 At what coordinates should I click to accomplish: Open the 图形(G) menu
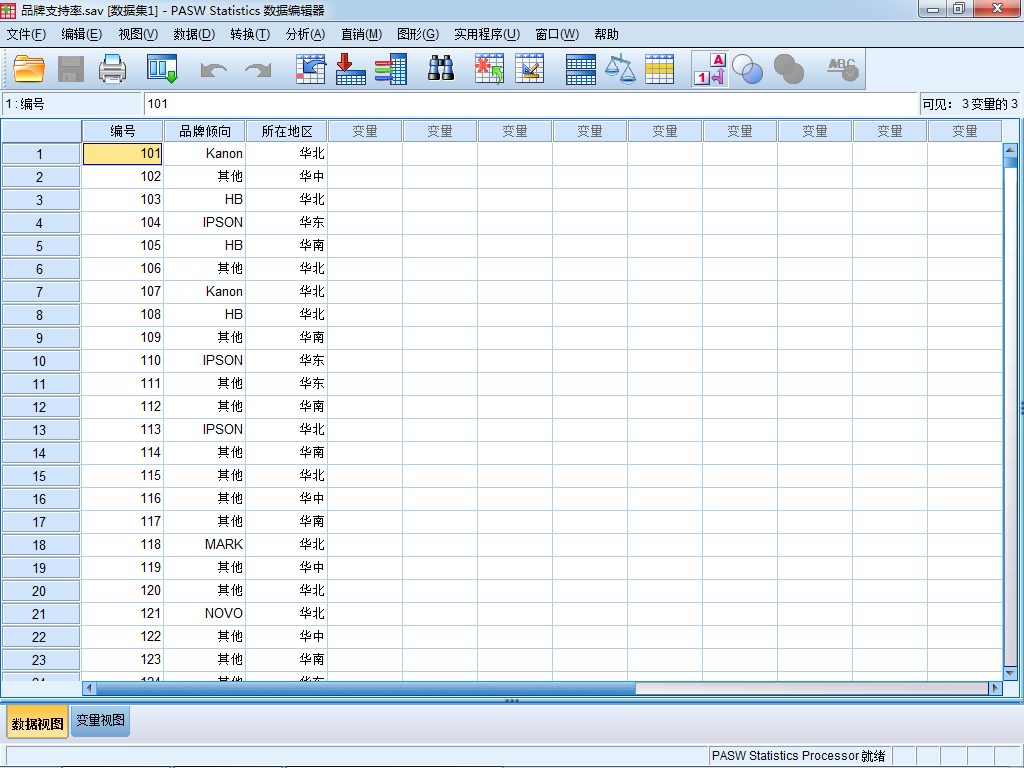pyautogui.click(x=418, y=35)
